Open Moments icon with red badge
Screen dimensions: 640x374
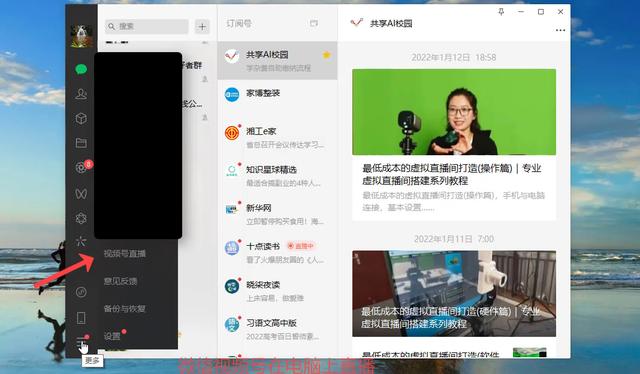point(81,167)
